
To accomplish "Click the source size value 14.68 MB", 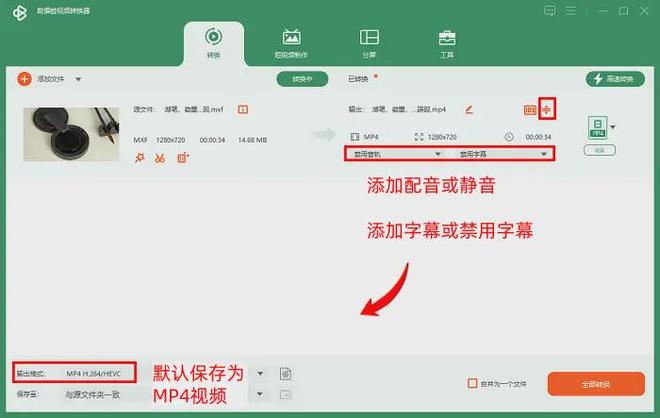I will click(x=252, y=140).
